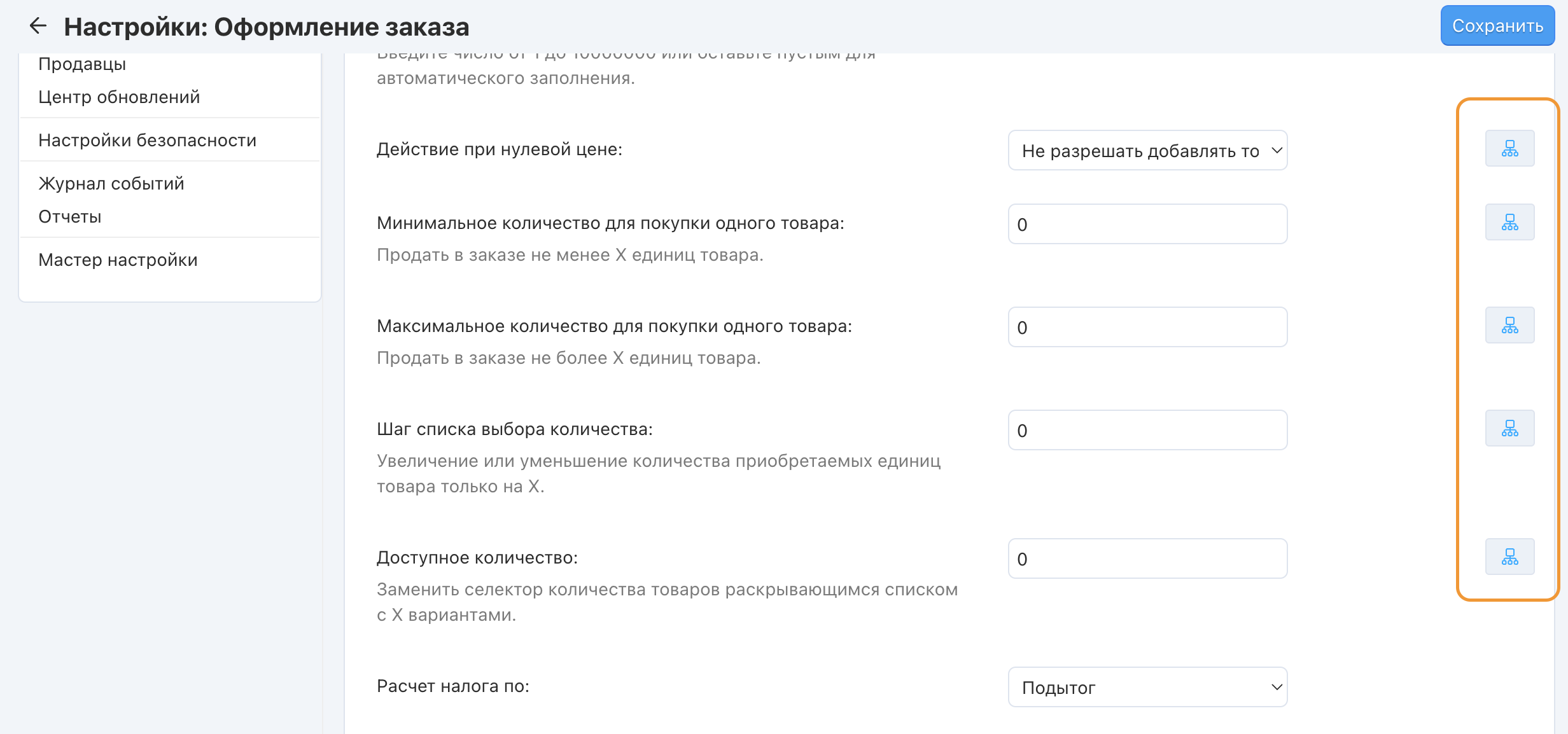The height and width of the screenshot is (734, 1568).
Task: Focus maximum purchase quantity input field
Action: point(1147,328)
